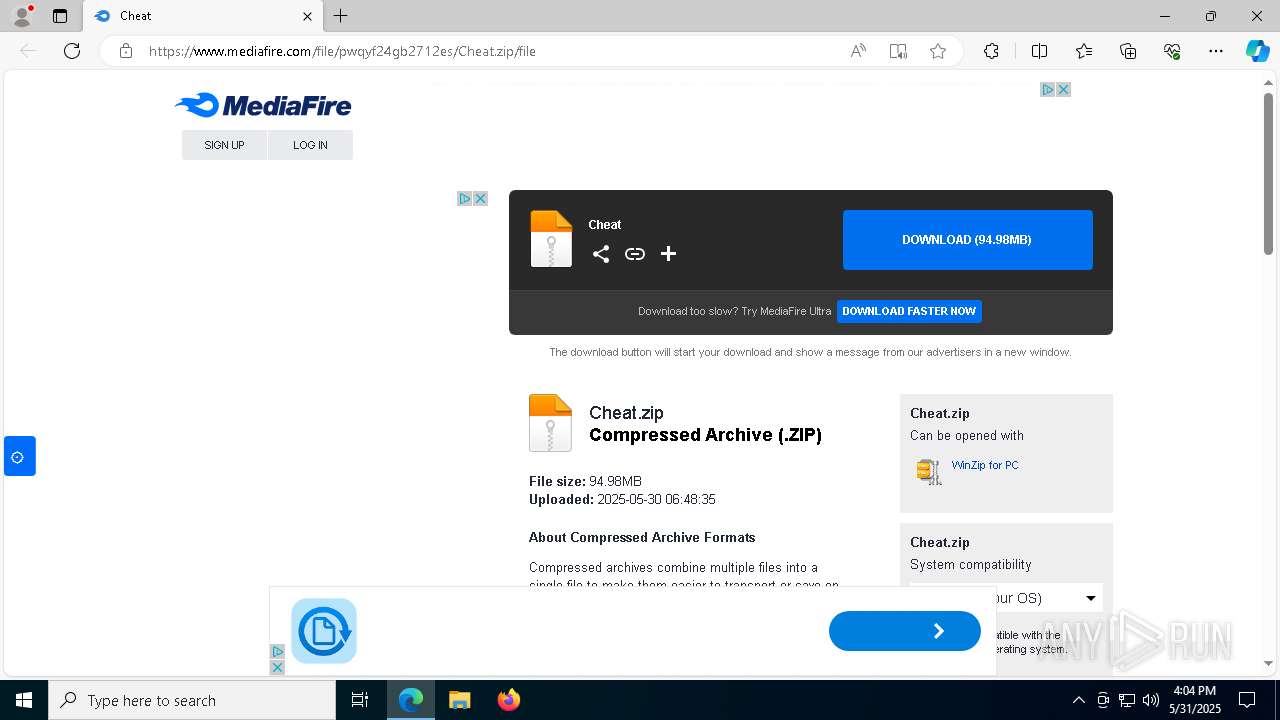Open AdChoices info on left side ad

click(465, 198)
